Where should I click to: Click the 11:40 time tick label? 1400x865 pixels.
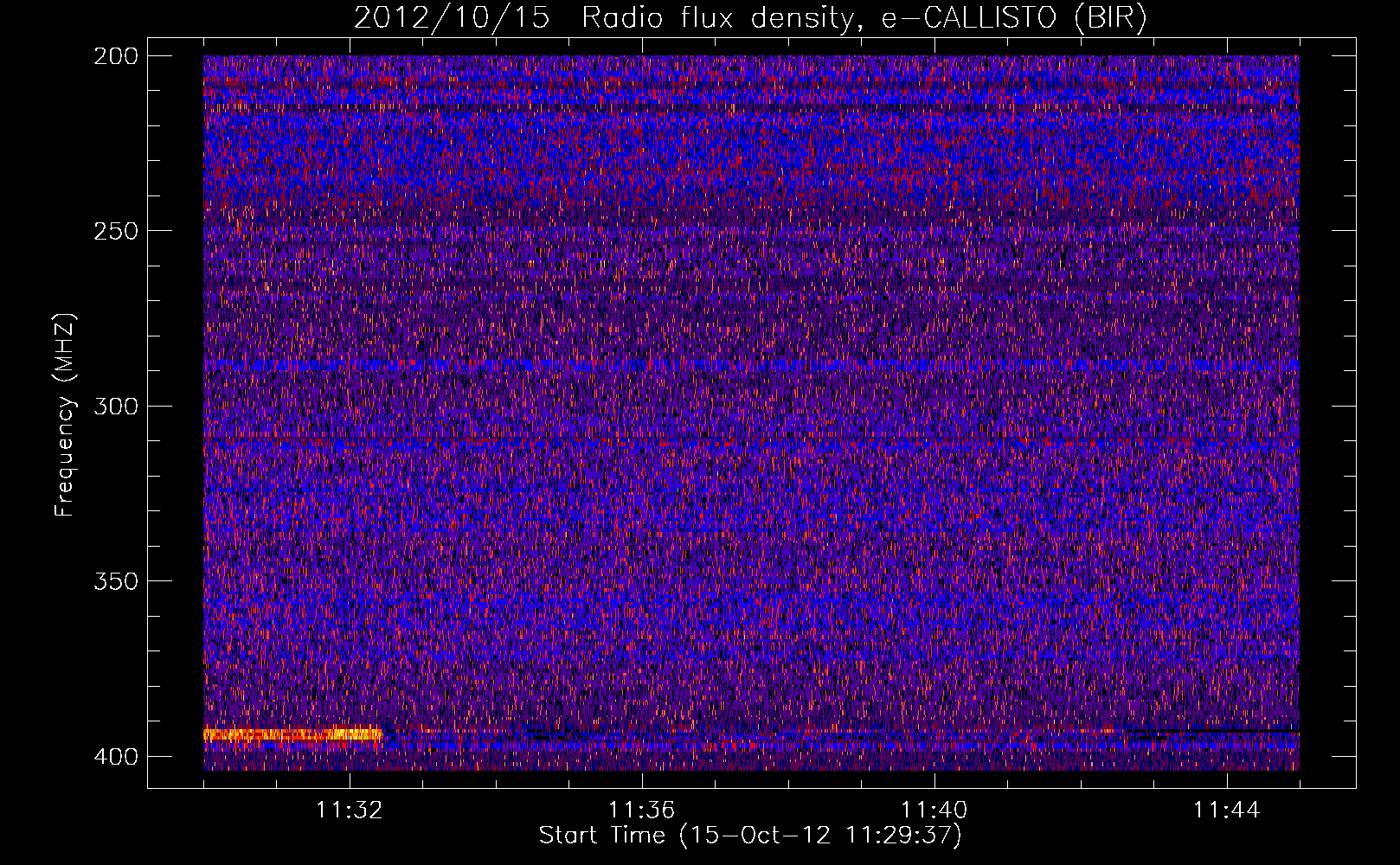pos(934,811)
